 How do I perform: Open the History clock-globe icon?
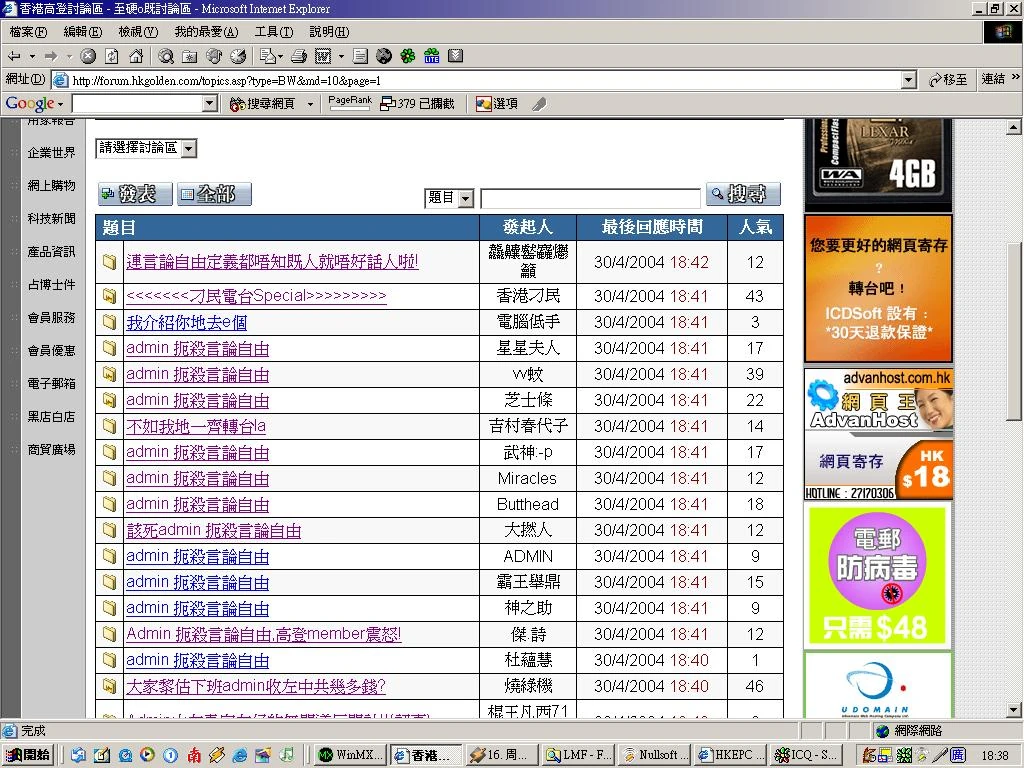238,56
